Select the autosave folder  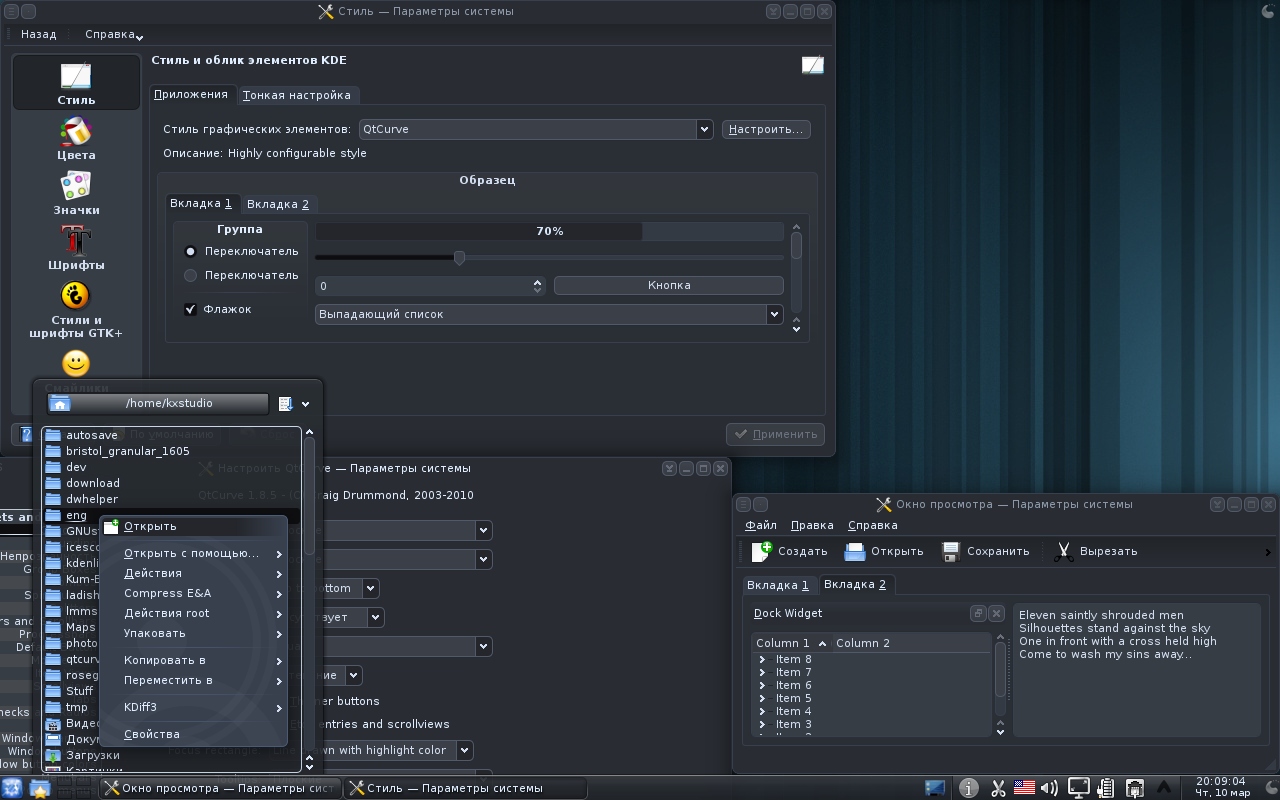point(92,435)
